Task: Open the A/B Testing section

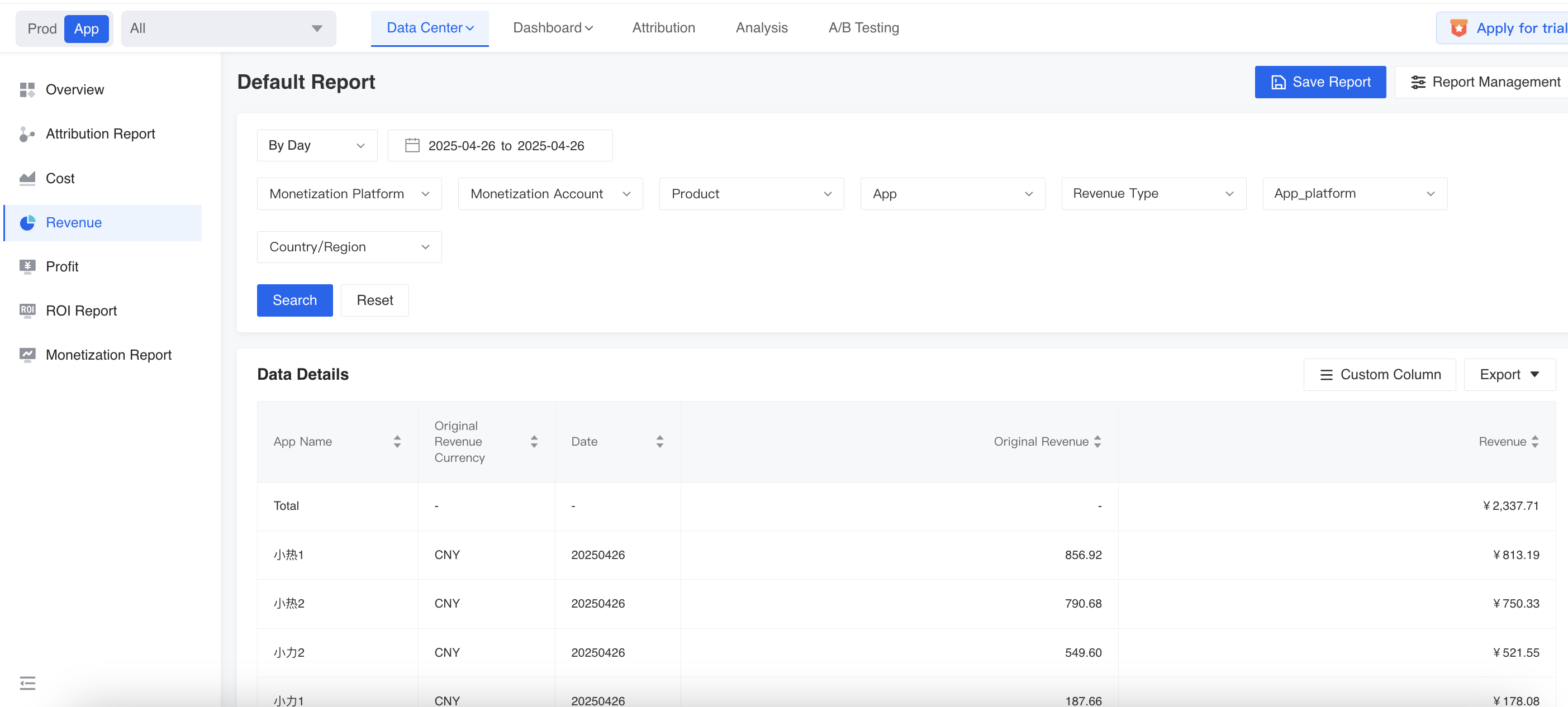Action: (x=863, y=27)
